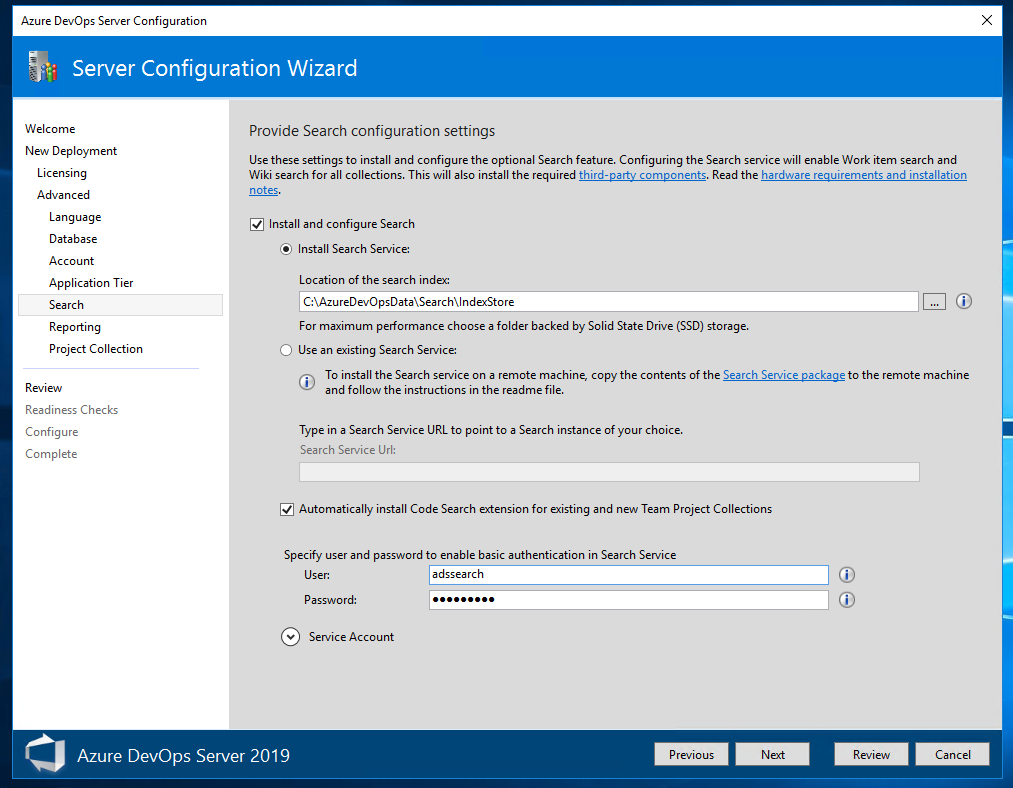Open the Welcome step
This screenshot has width=1013, height=788.
click(50, 129)
